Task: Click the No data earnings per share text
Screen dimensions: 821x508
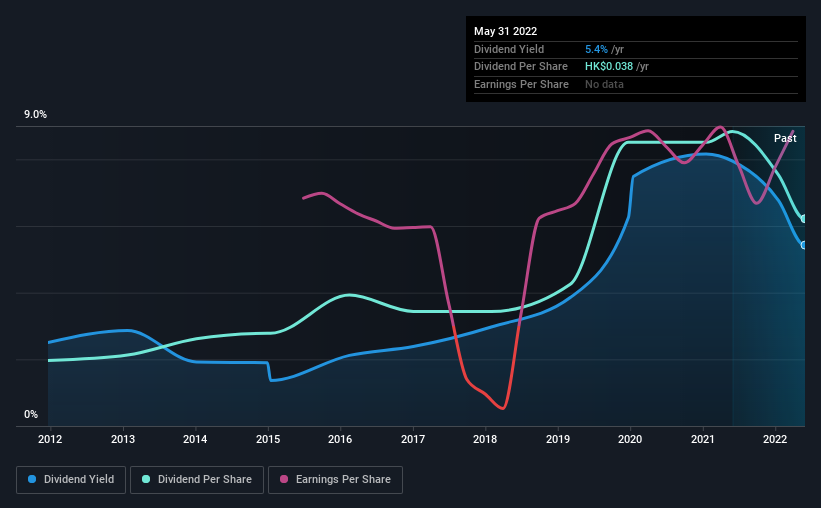Action: [x=604, y=84]
